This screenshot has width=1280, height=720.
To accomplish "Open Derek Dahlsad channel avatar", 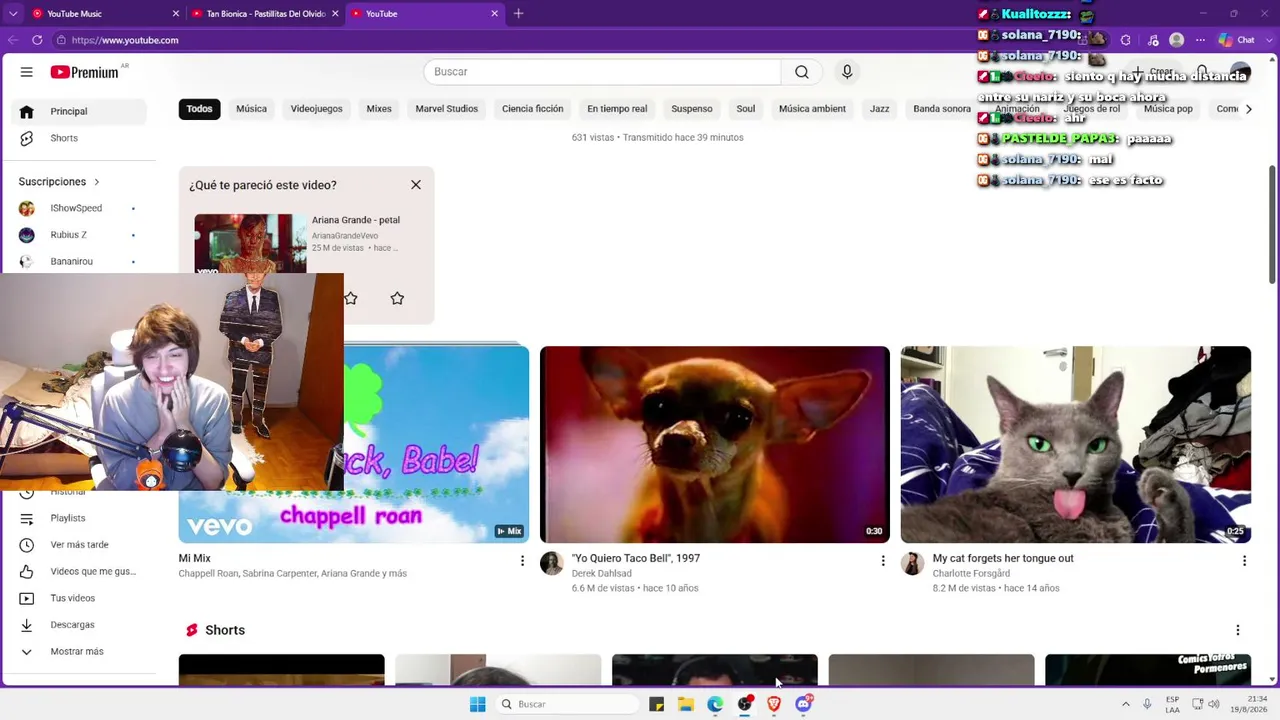I will point(552,564).
